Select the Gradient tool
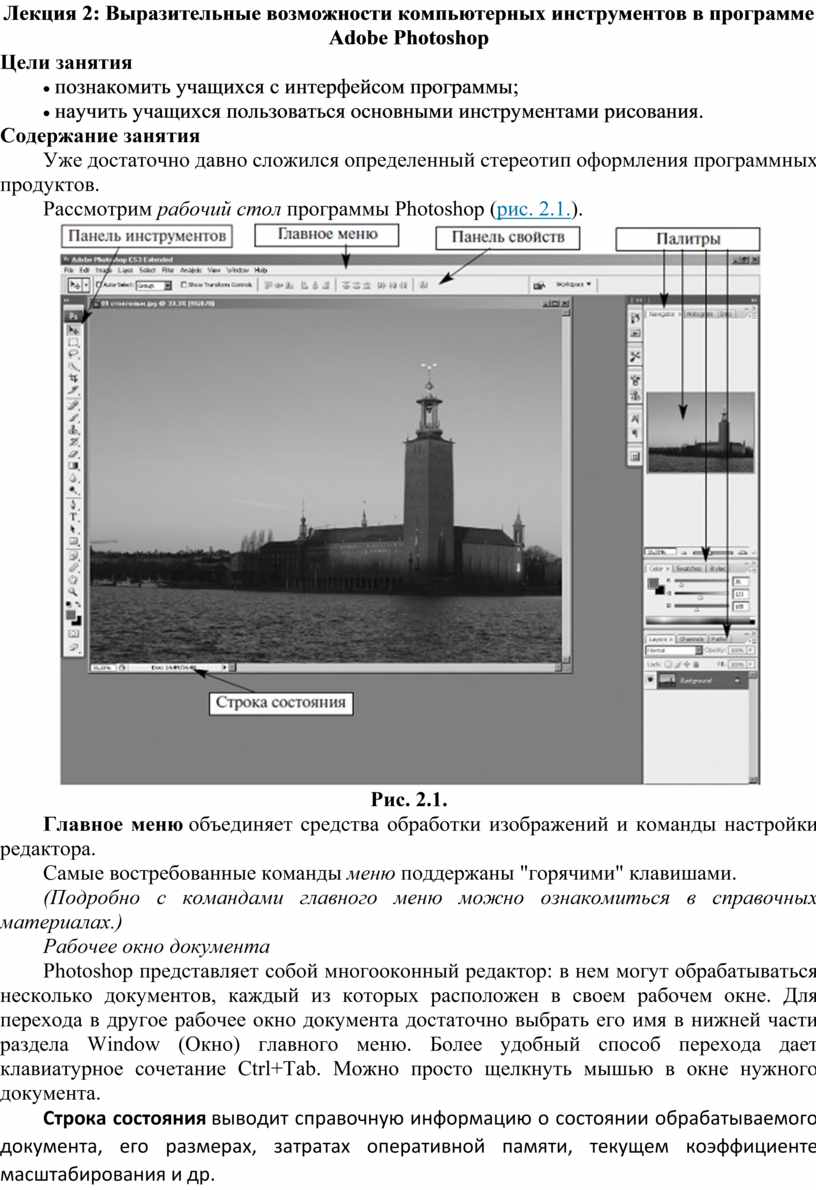The width and height of the screenshot is (816, 1190). 74,465
